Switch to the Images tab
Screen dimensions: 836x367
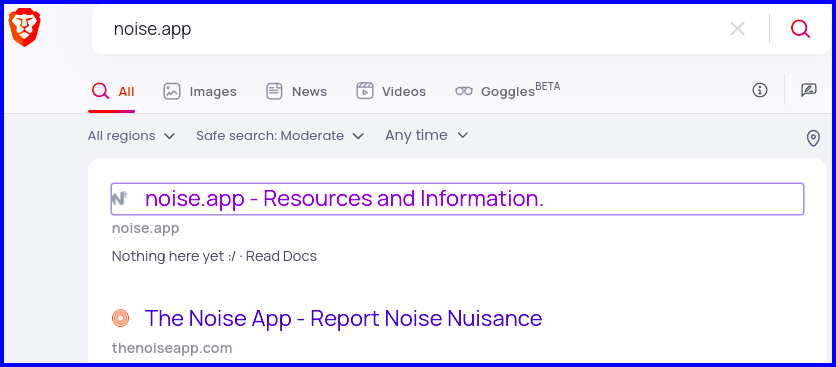click(x=200, y=92)
